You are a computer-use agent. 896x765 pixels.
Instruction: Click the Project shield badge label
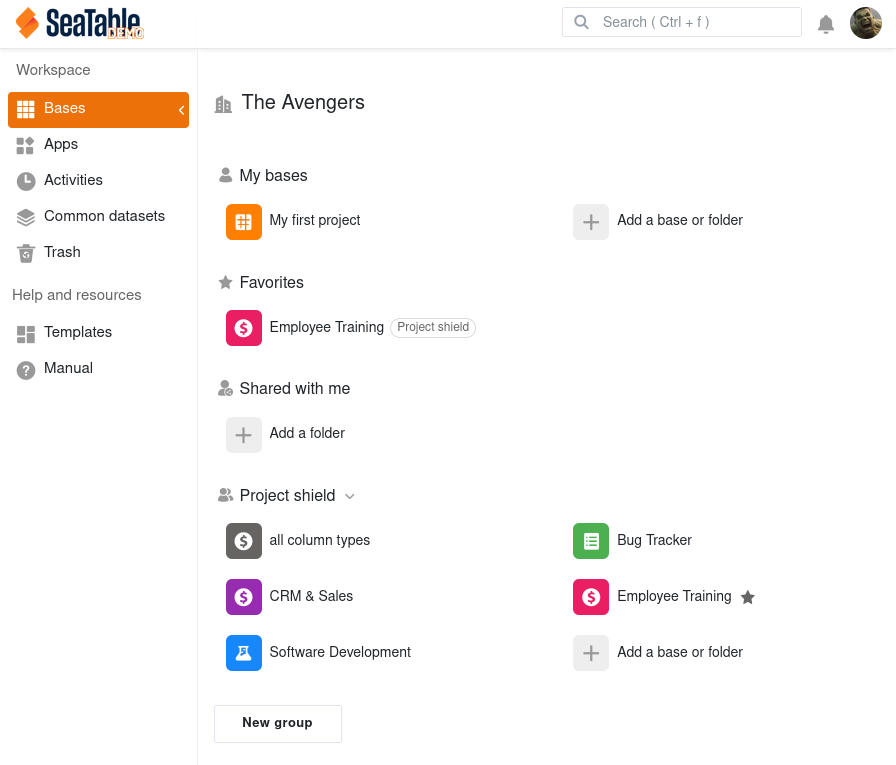pos(433,327)
